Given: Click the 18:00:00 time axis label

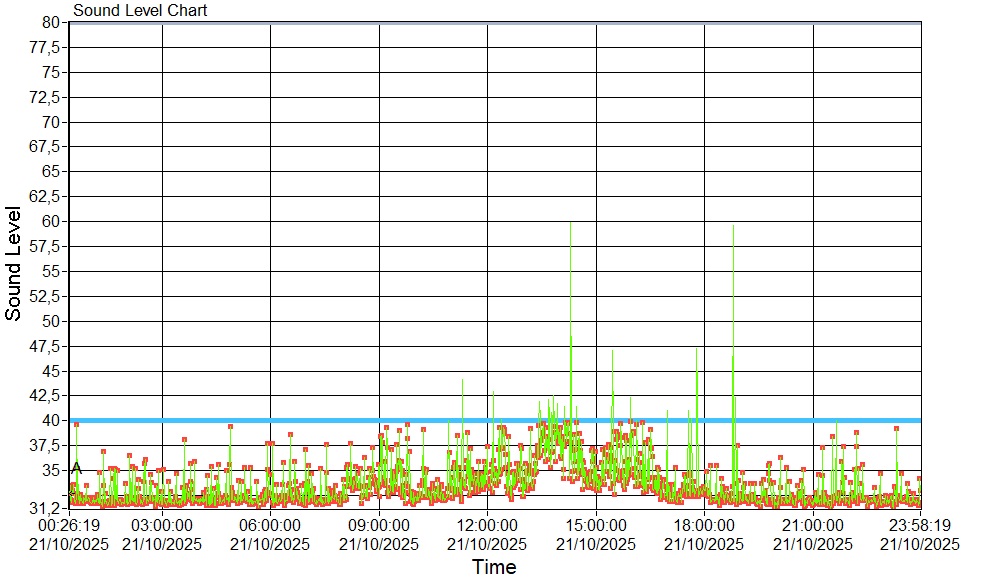Looking at the screenshot, I should click(704, 525).
